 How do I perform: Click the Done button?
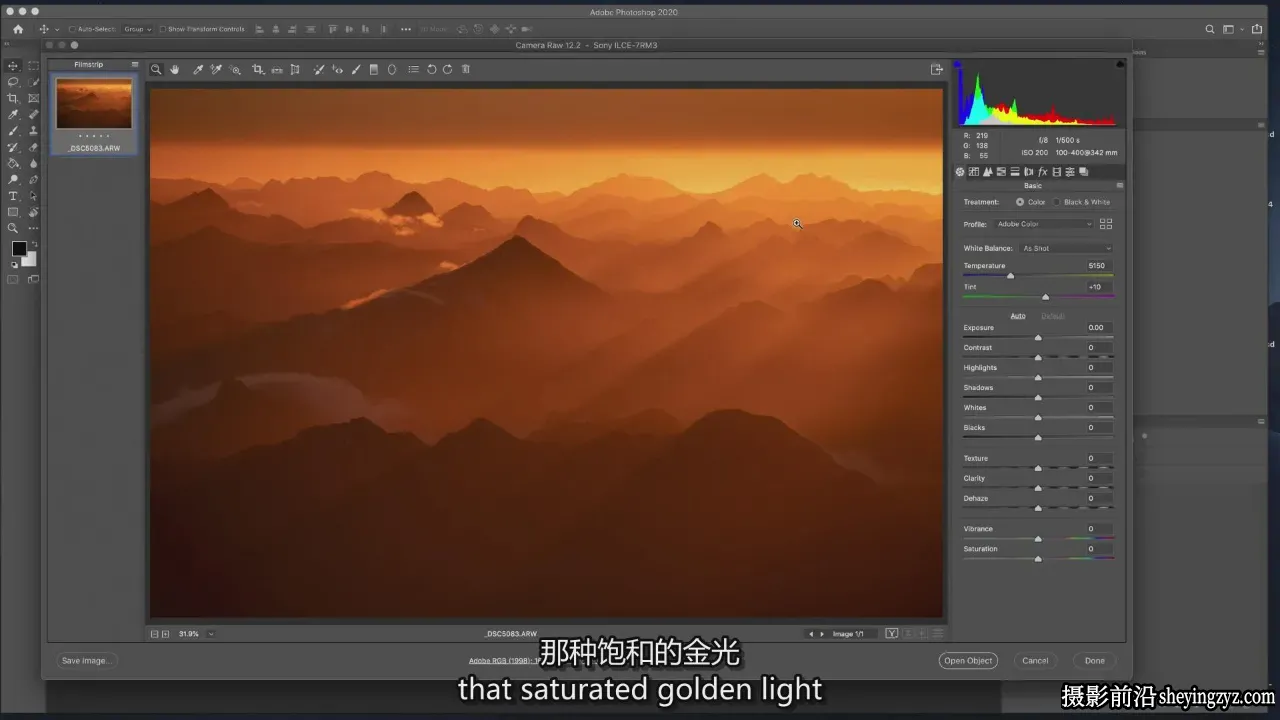click(x=1095, y=660)
